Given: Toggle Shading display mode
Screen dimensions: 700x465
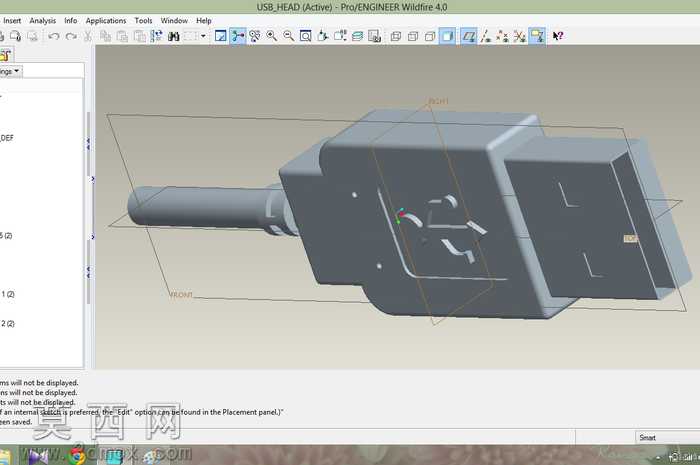Looking at the screenshot, I should 447,36.
